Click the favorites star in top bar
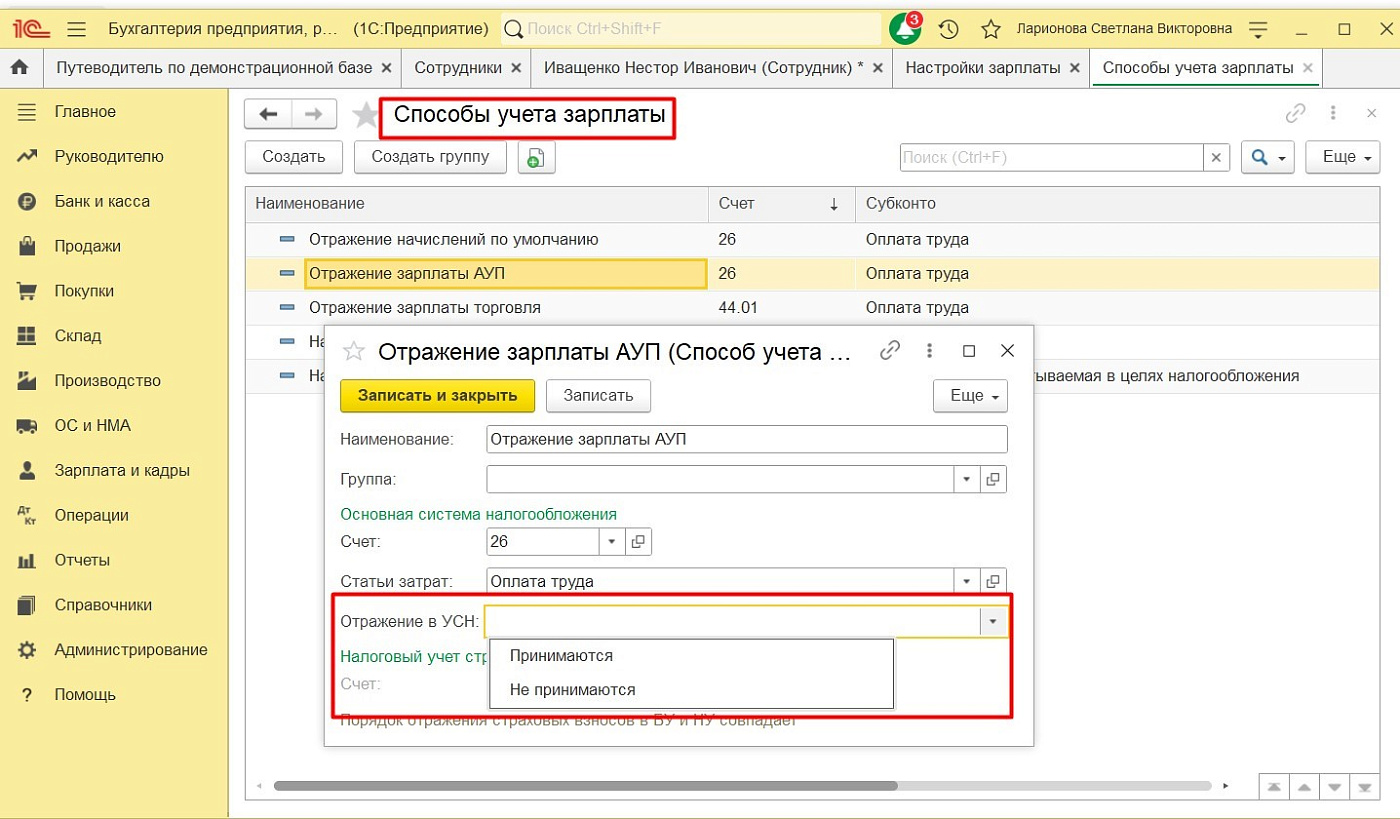 click(990, 29)
